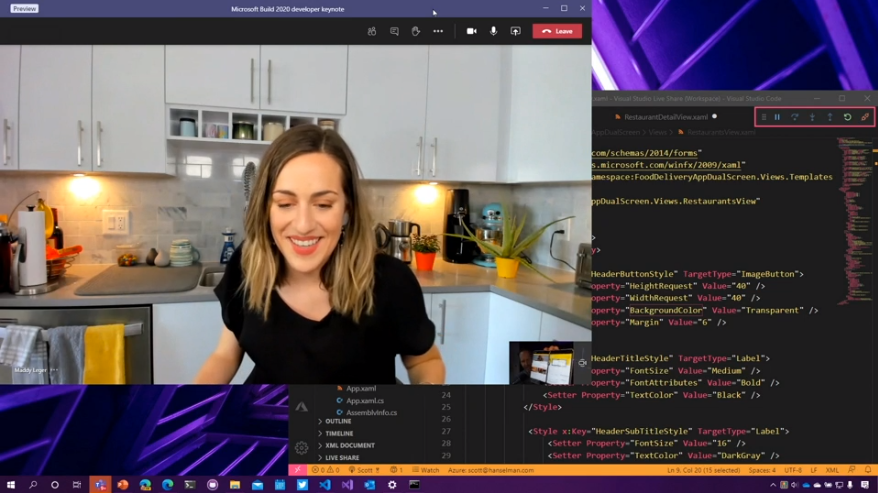Disconnect the debugger with plug icon

pyautogui.click(x=865, y=117)
